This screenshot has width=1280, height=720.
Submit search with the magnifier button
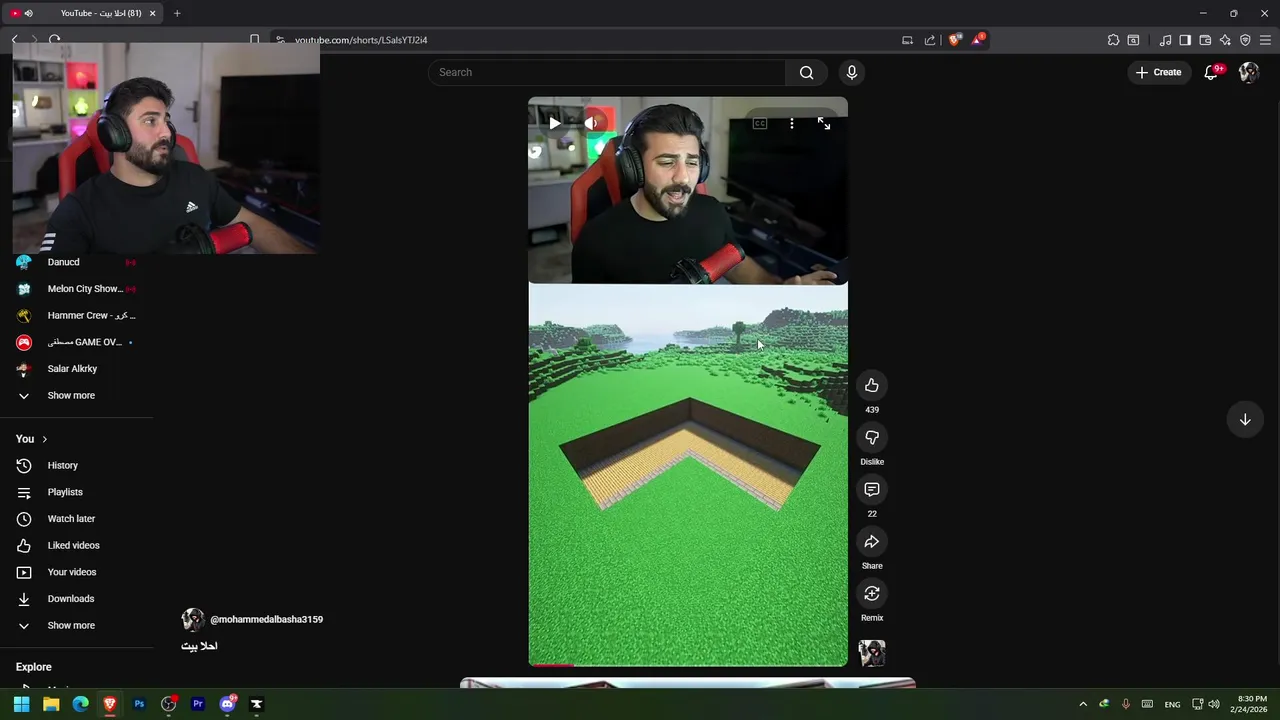click(807, 72)
